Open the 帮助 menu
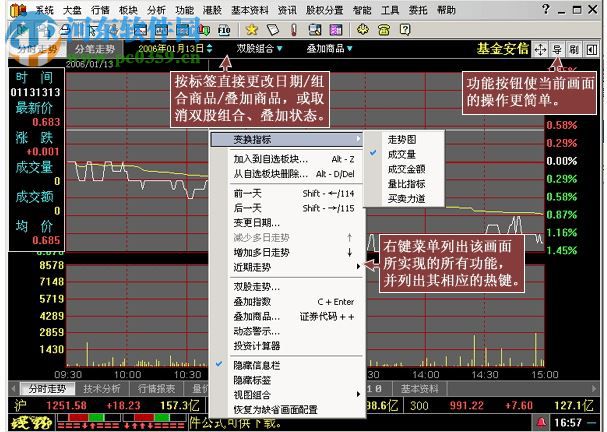The image size is (607, 432). coord(446,10)
